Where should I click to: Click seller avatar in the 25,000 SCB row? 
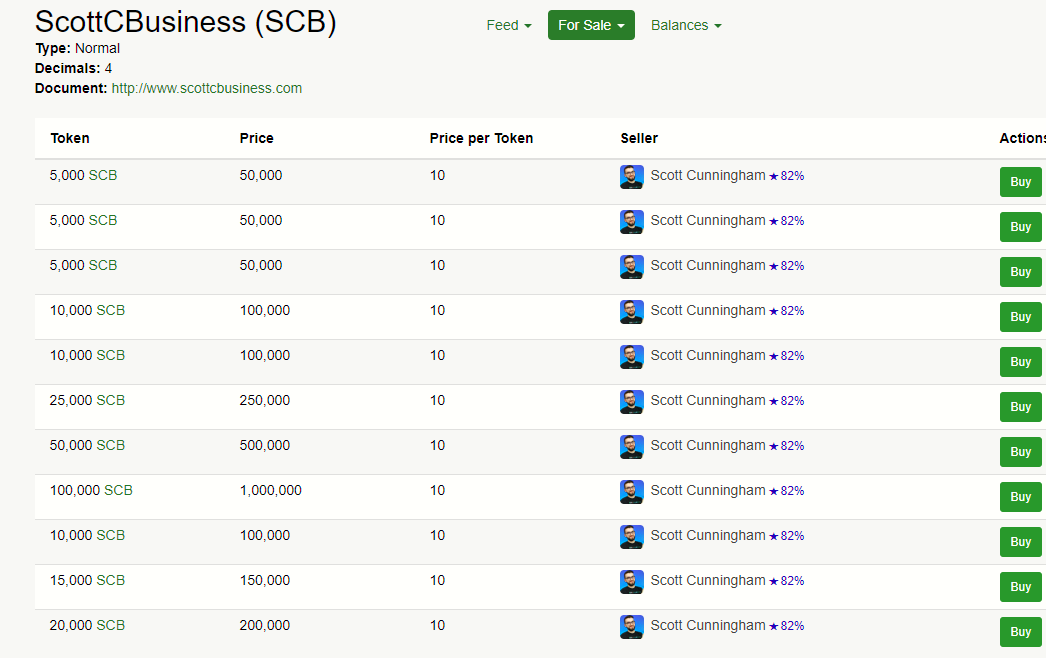[631, 401]
